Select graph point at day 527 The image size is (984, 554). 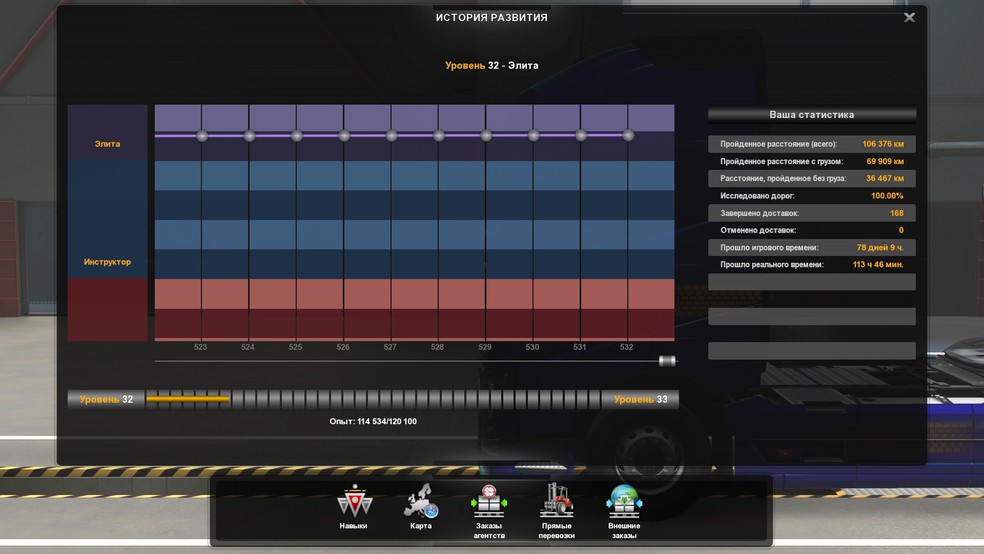(391, 136)
